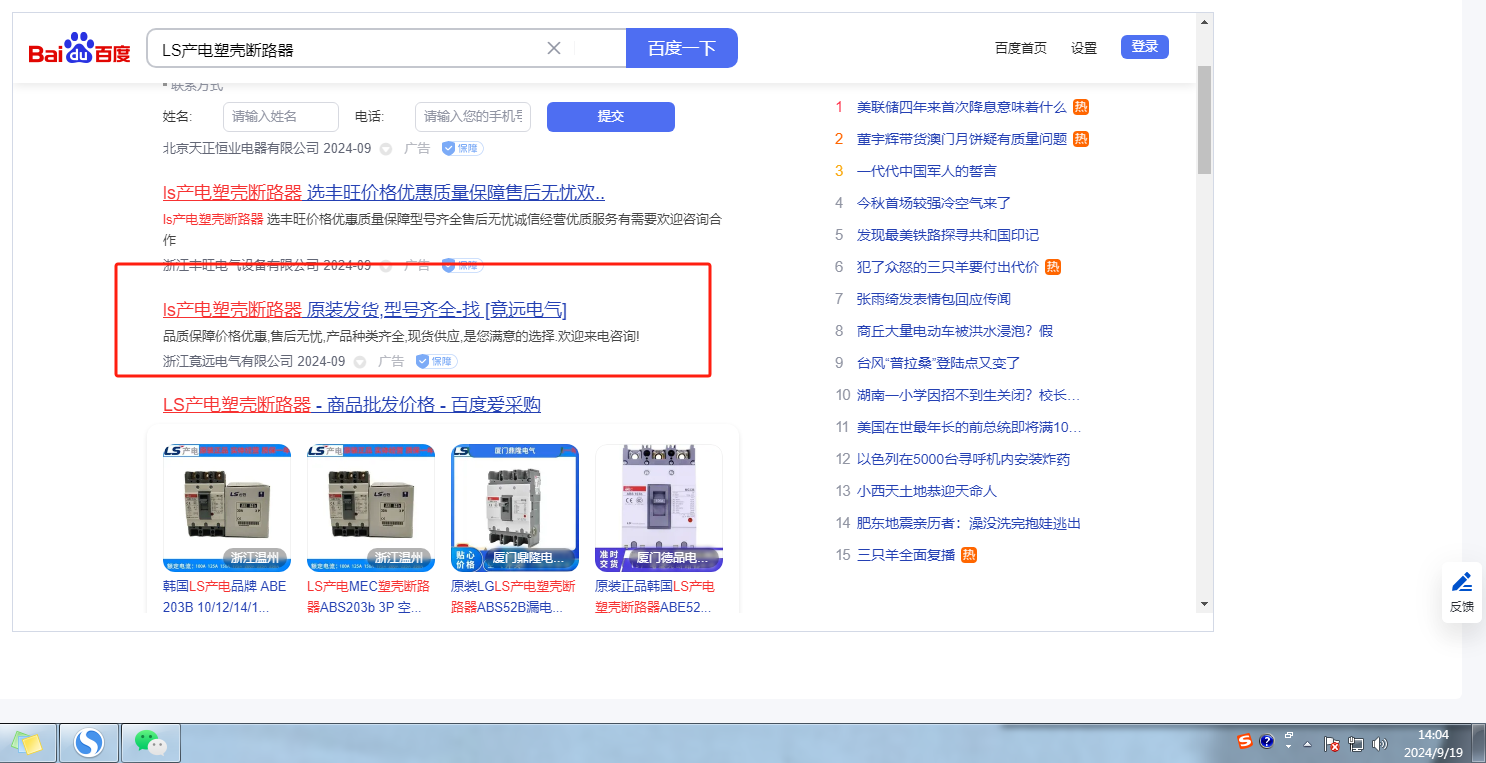Click the 保障 badge beside 浙江丰旺电气设备有限公司

pos(462,265)
